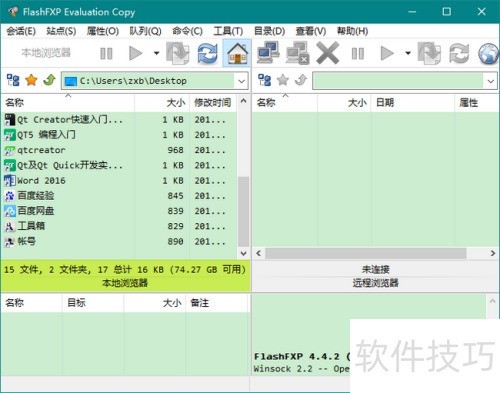Click remote list scroll right arrow

click(x=493, y=253)
